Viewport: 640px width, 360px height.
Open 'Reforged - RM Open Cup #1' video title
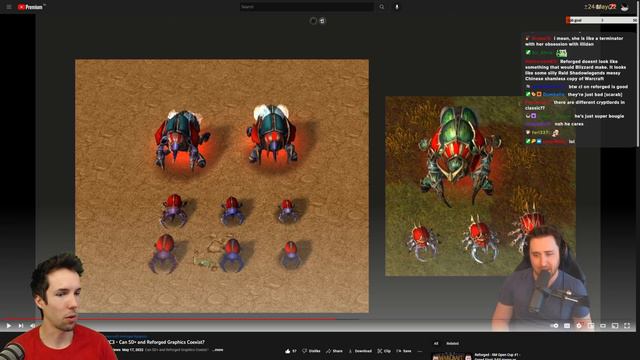tap(497, 355)
